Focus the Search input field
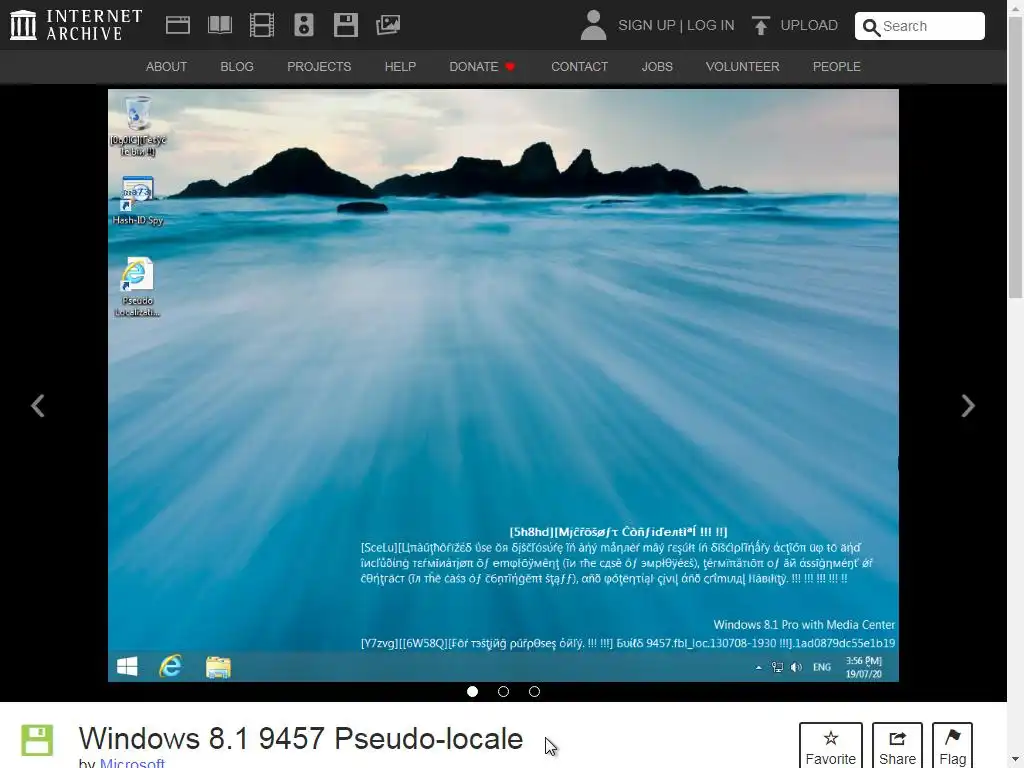 click(x=920, y=26)
